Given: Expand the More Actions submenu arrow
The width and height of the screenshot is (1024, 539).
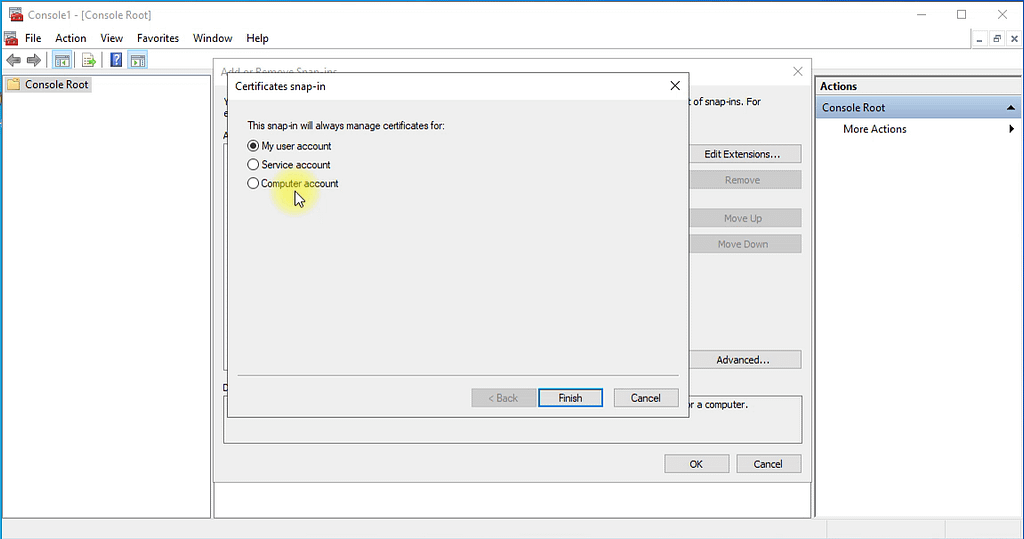Looking at the screenshot, I should click(x=1011, y=129).
